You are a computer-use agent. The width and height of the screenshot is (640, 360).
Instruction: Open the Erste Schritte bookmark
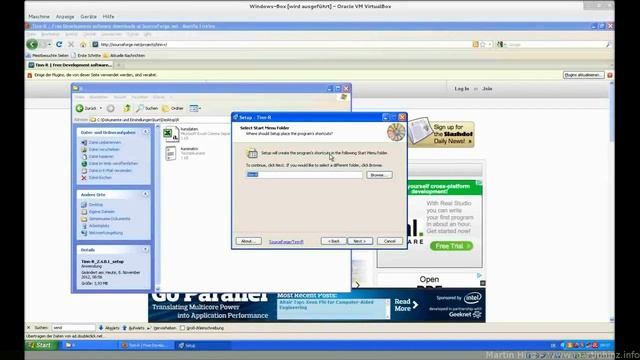point(86,55)
